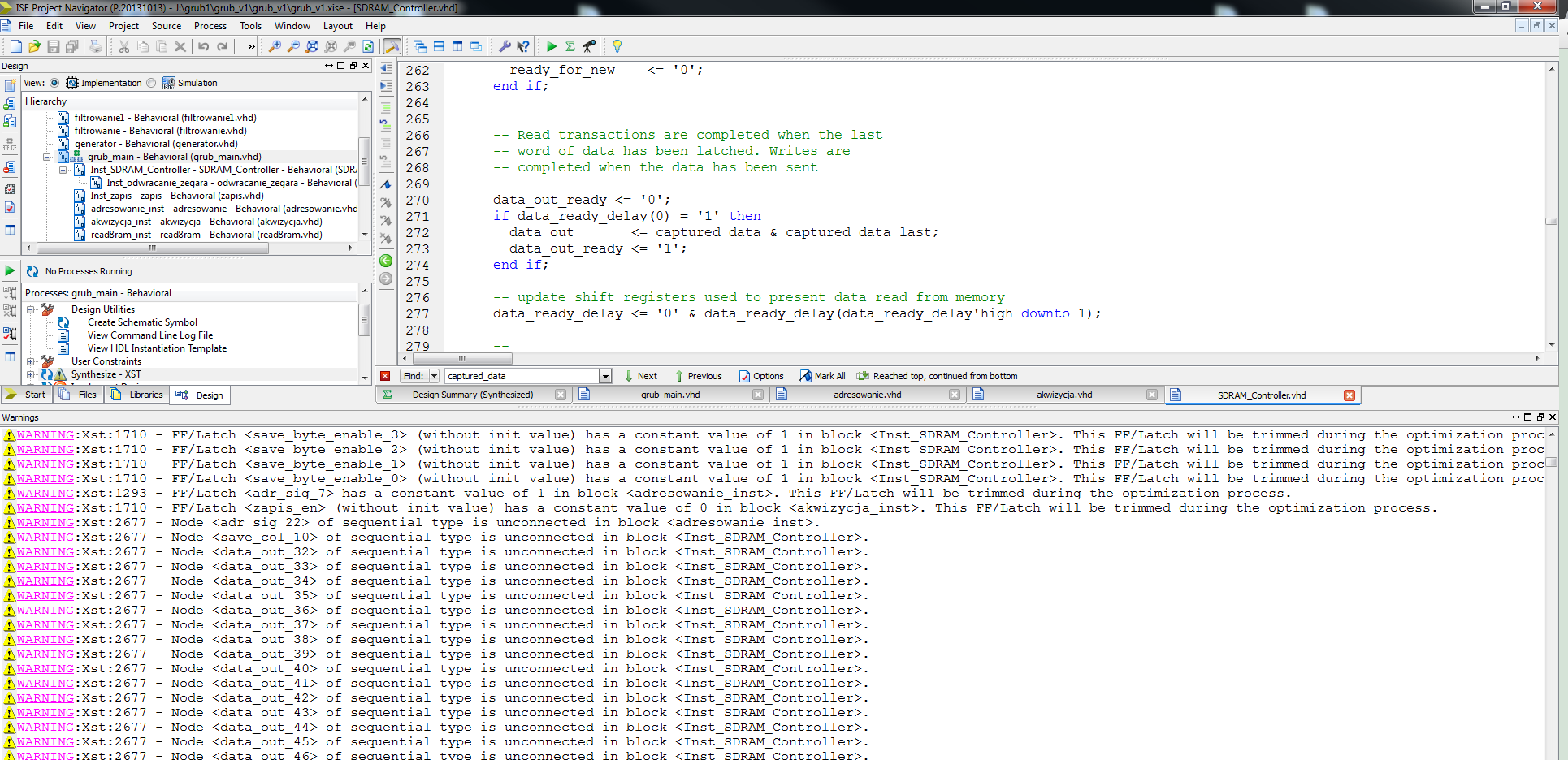Click the Cascade windows icon
Viewport: 1568px width, 760px height.
(420, 46)
